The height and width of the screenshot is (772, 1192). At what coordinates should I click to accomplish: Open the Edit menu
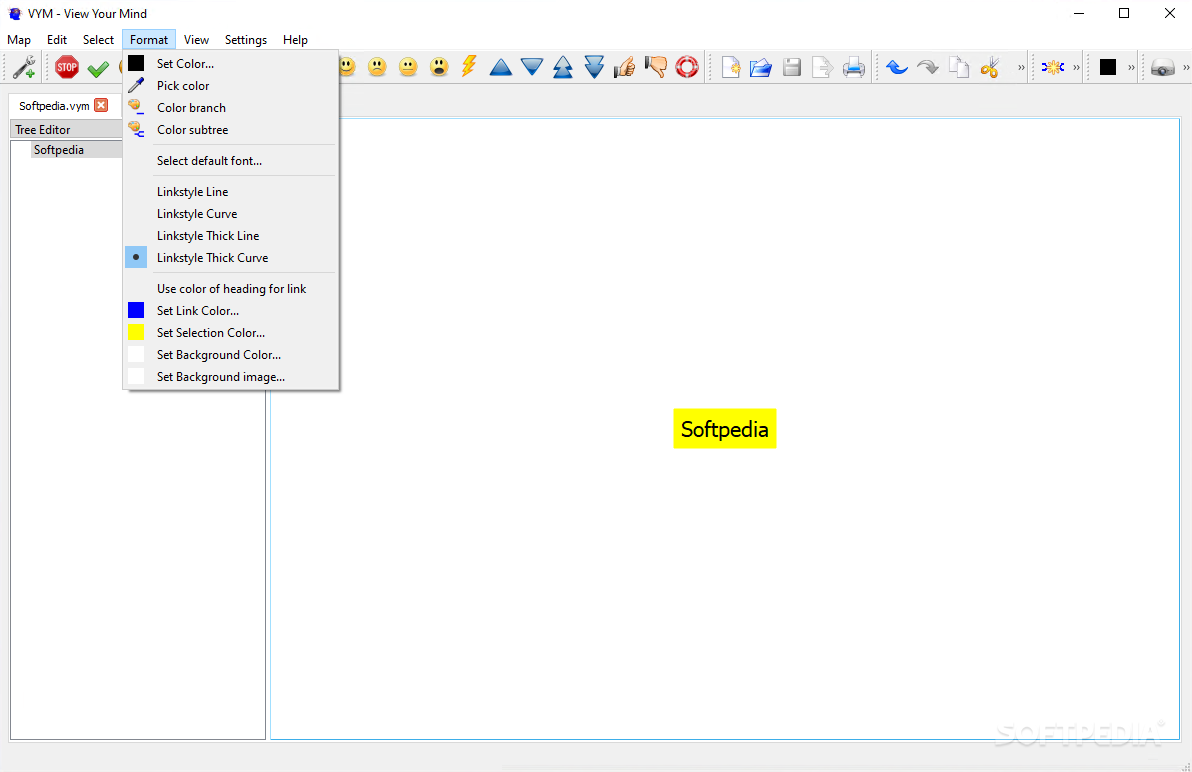57,40
